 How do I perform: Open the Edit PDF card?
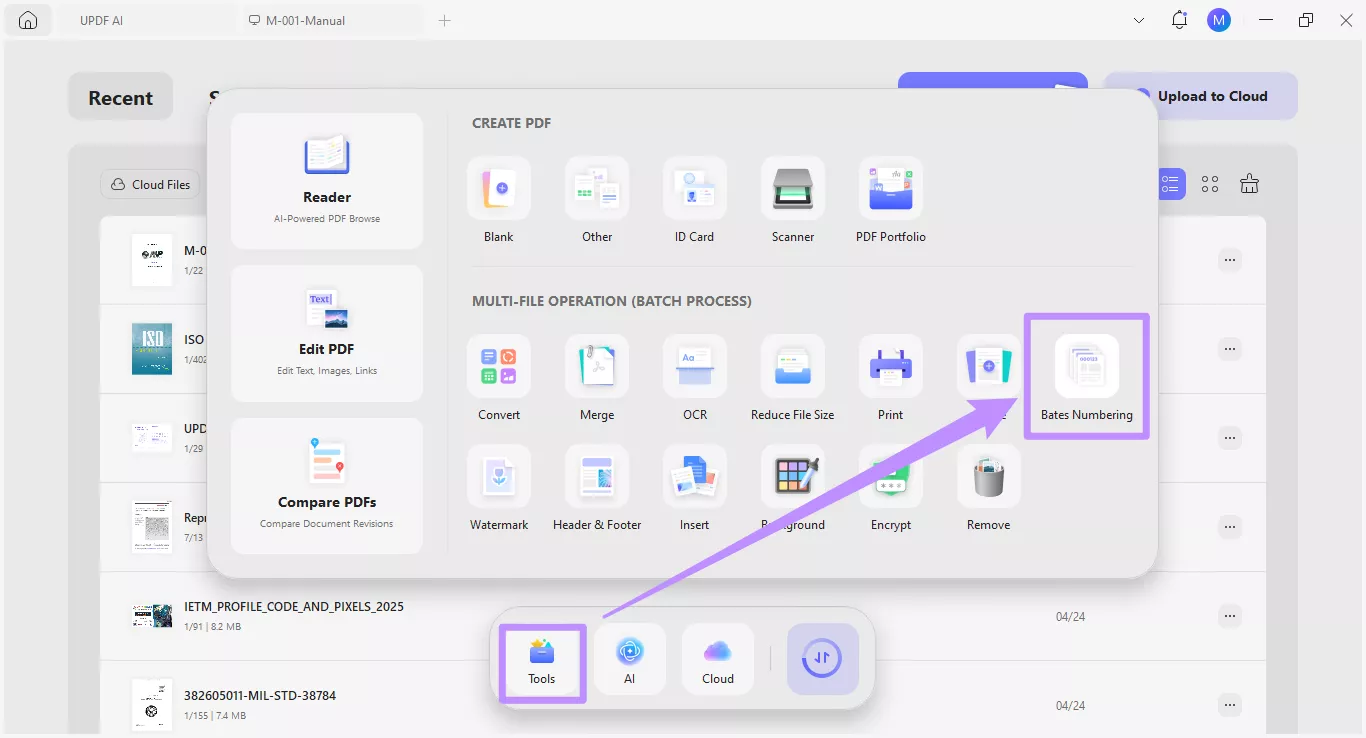coord(327,333)
